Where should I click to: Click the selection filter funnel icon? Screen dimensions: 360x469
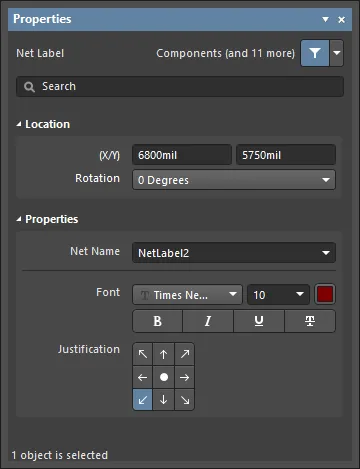tap(315, 53)
